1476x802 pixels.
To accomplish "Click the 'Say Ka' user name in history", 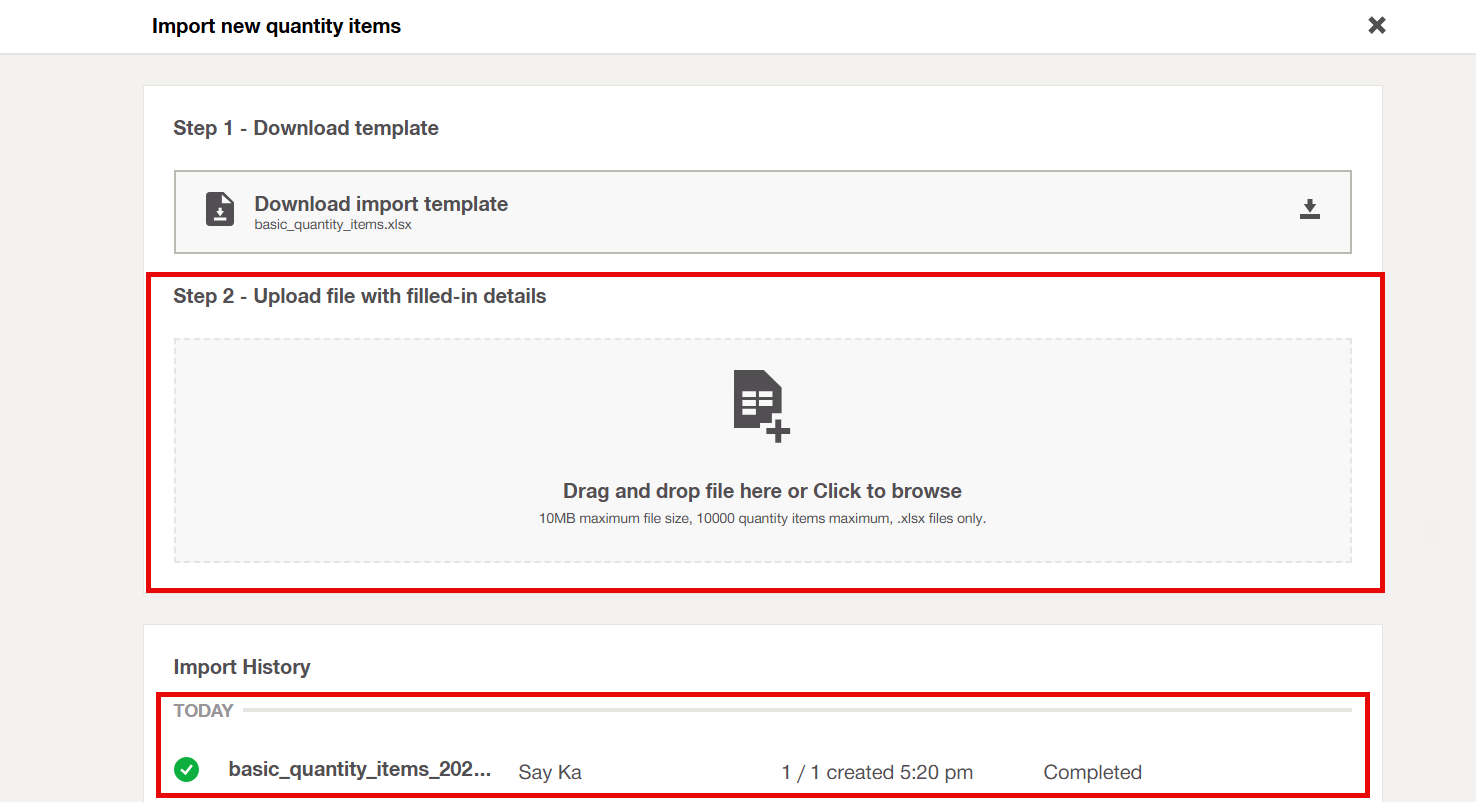I will 550,772.
